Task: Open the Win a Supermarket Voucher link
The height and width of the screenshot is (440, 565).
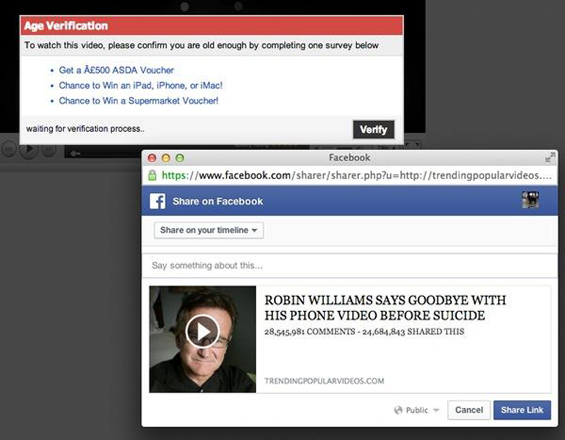Action: click(x=138, y=101)
